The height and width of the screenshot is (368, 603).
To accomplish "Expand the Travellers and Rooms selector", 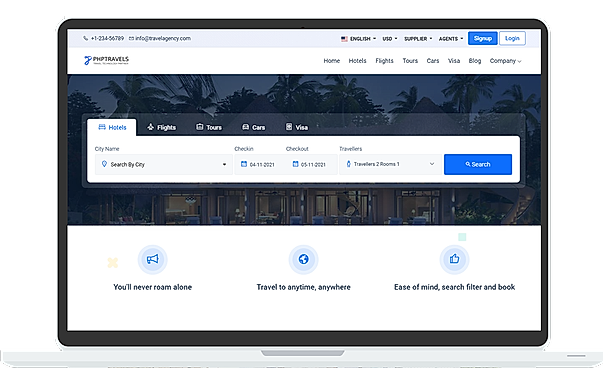I will coord(390,164).
